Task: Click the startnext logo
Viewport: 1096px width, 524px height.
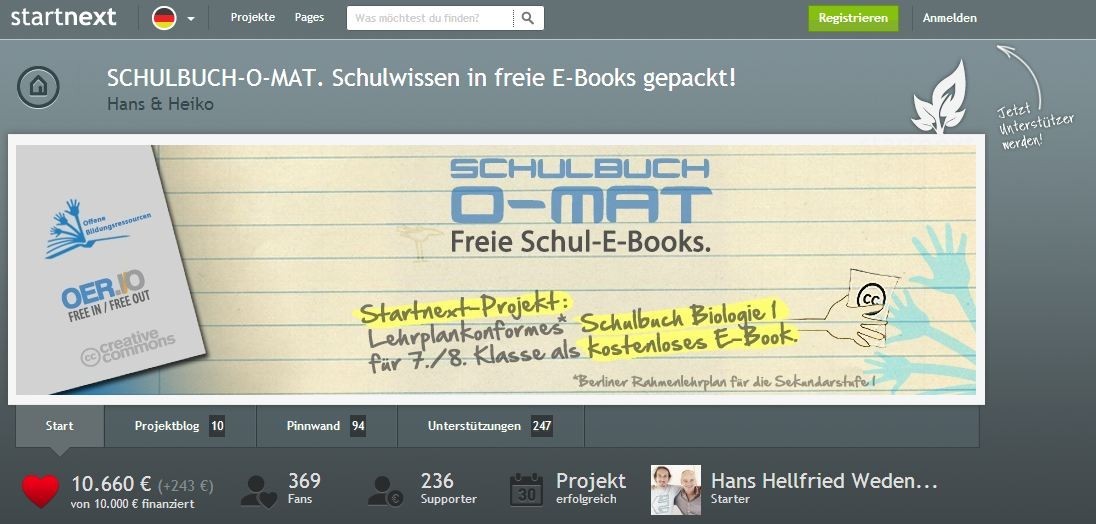Action: click(64, 17)
